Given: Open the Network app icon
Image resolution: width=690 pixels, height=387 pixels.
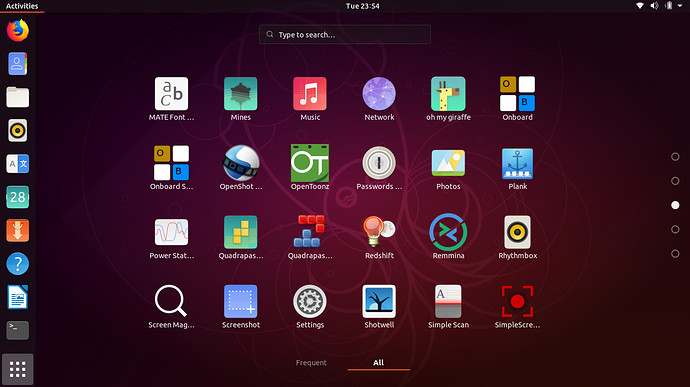Looking at the screenshot, I should click(x=379, y=94).
